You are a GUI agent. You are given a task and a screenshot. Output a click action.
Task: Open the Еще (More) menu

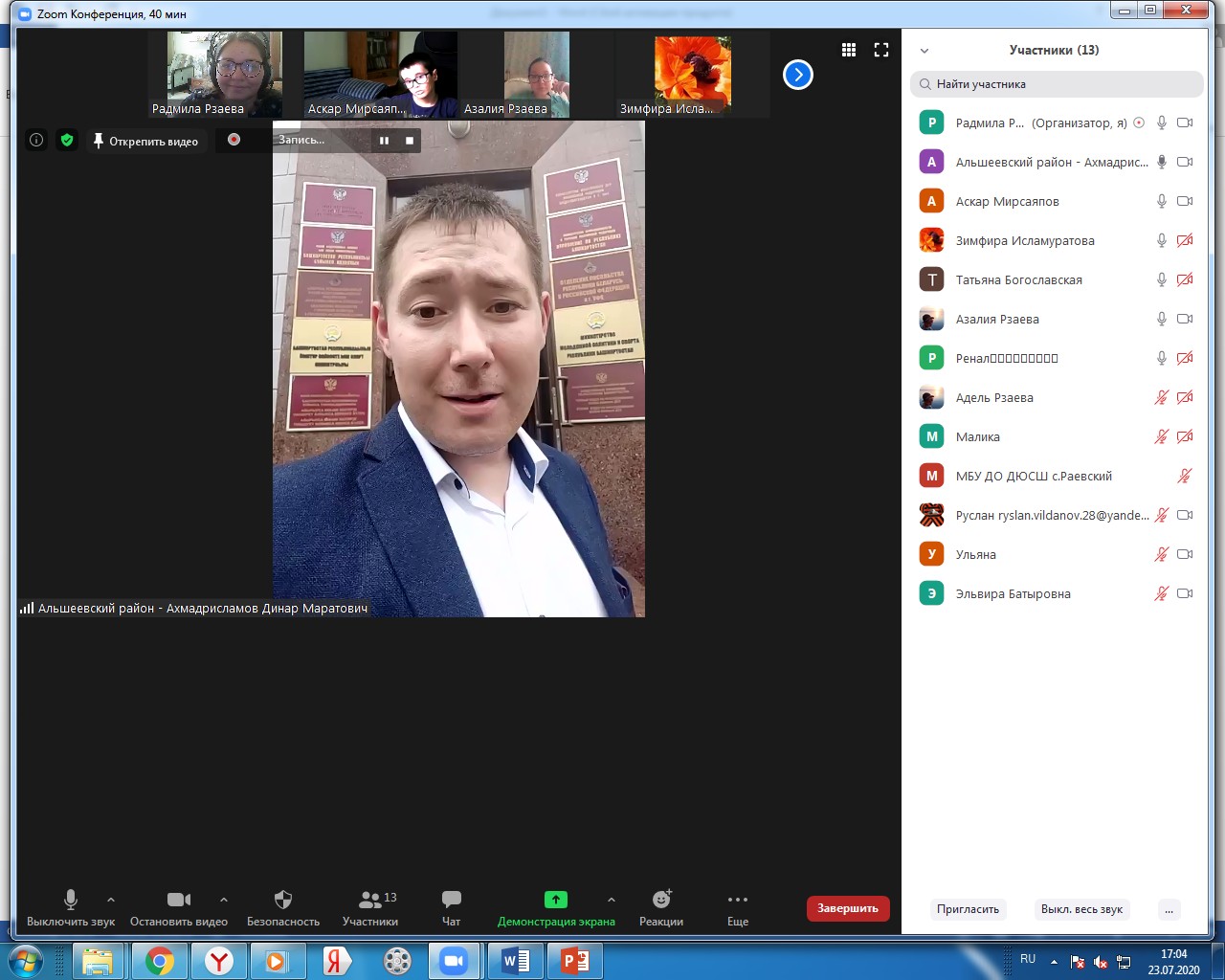[738, 907]
